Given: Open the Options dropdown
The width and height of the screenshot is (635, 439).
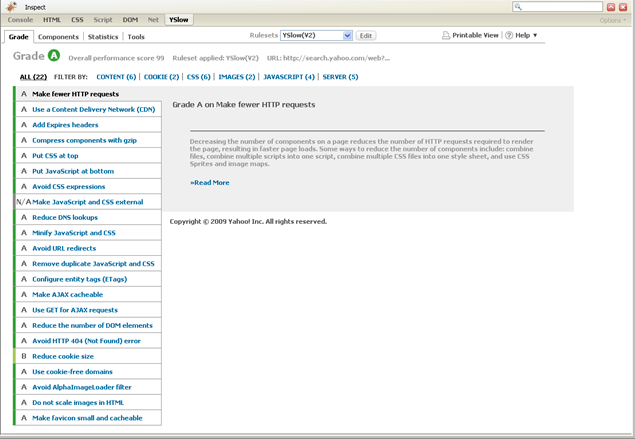Looking at the screenshot, I should [612, 20].
